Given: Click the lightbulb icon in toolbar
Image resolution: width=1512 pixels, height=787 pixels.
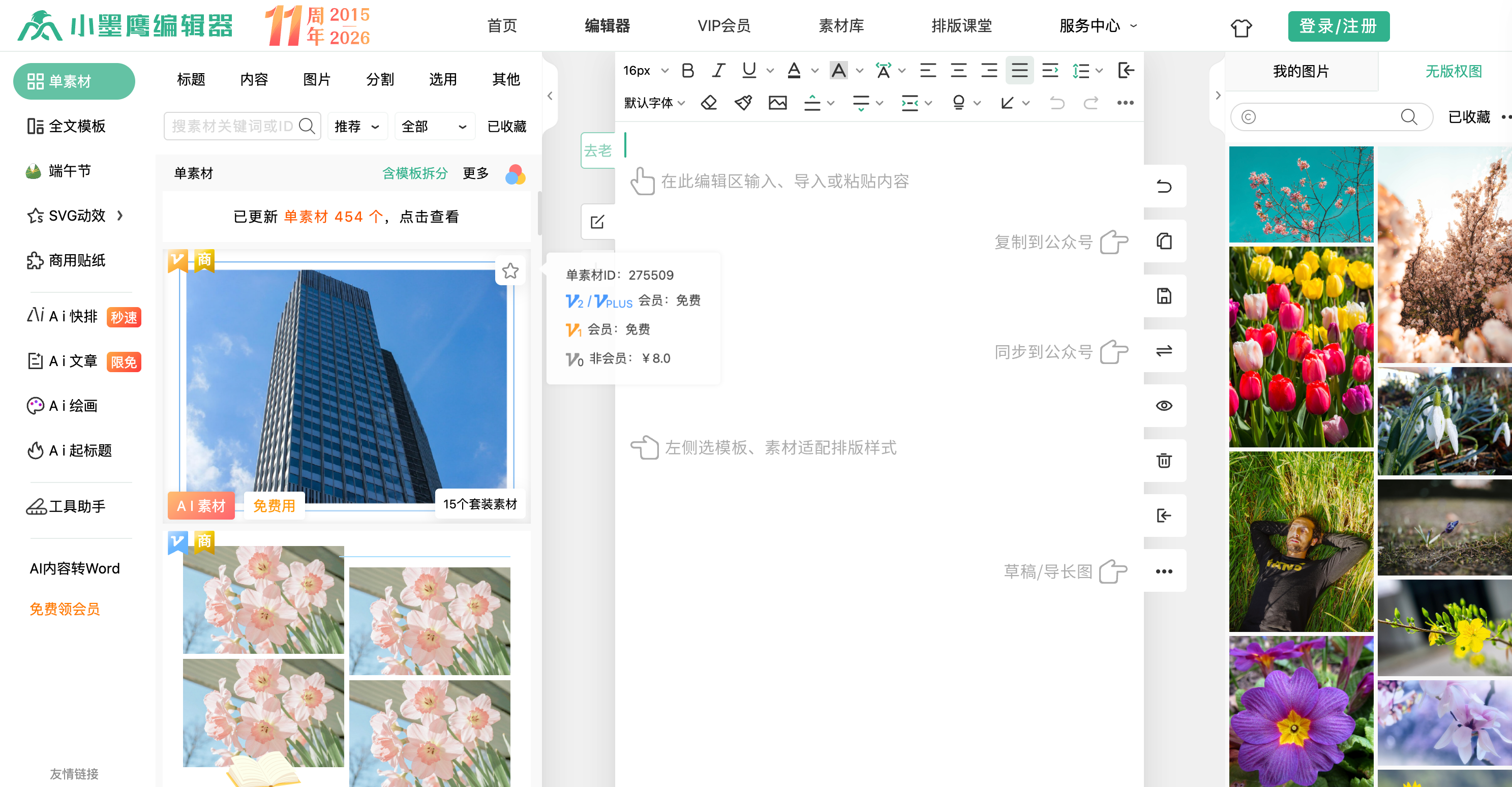Looking at the screenshot, I should tap(959, 103).
